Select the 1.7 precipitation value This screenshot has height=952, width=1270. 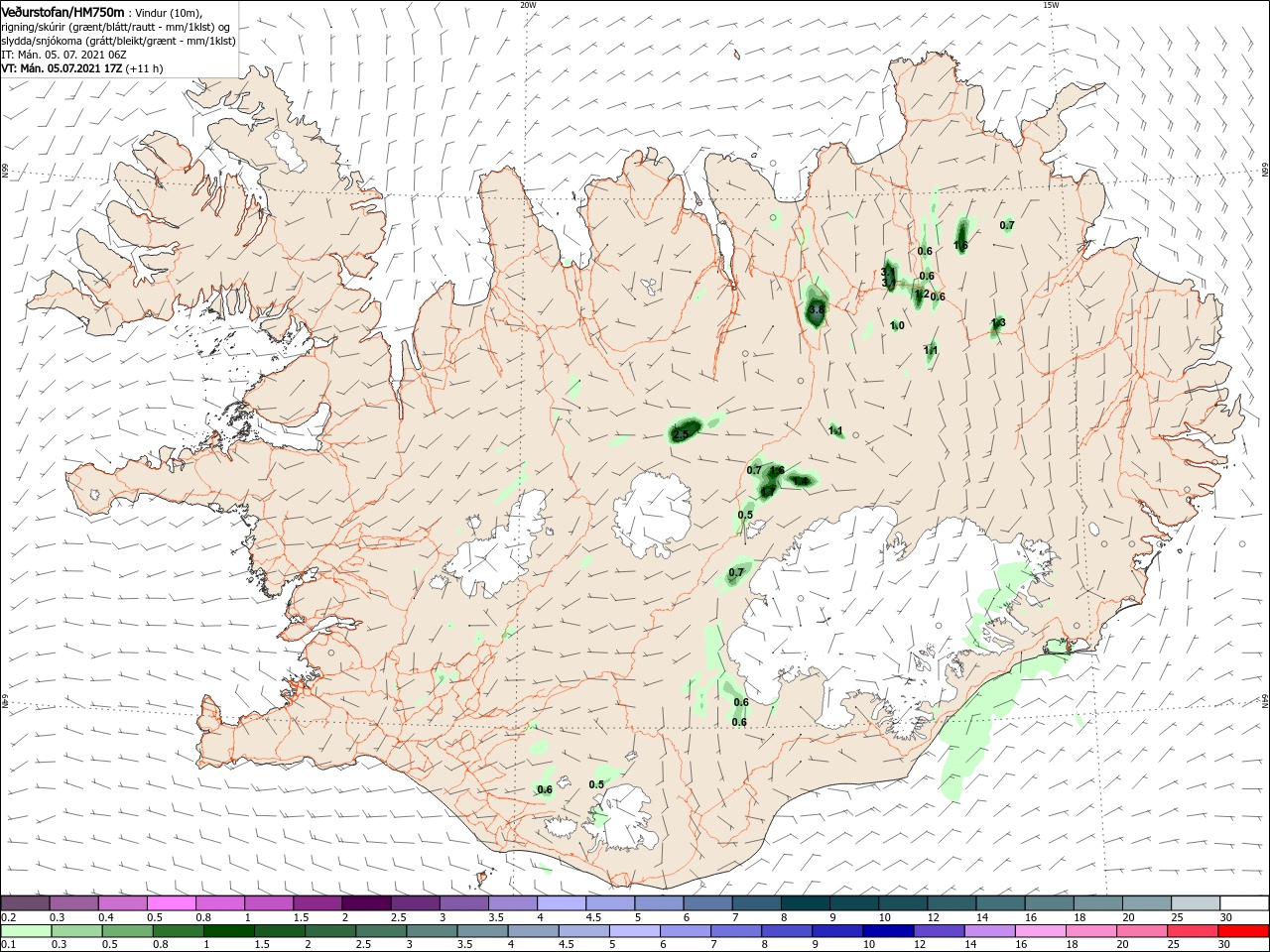point(768,491)
